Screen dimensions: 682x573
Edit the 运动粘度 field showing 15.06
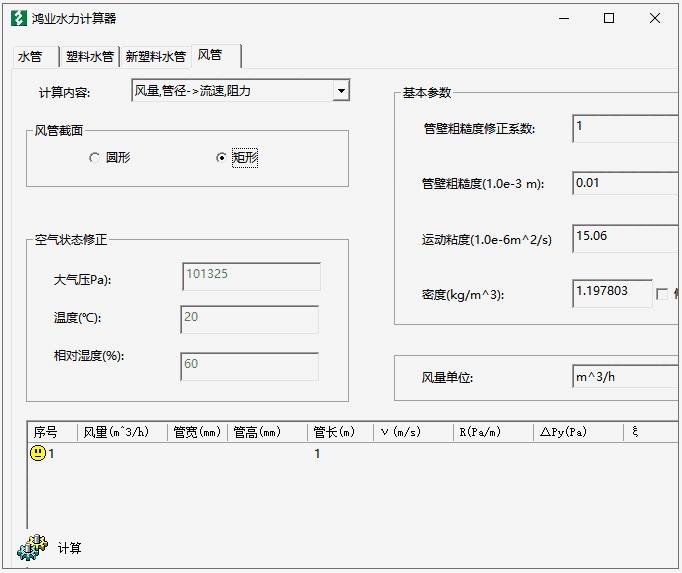coord(625,238)
